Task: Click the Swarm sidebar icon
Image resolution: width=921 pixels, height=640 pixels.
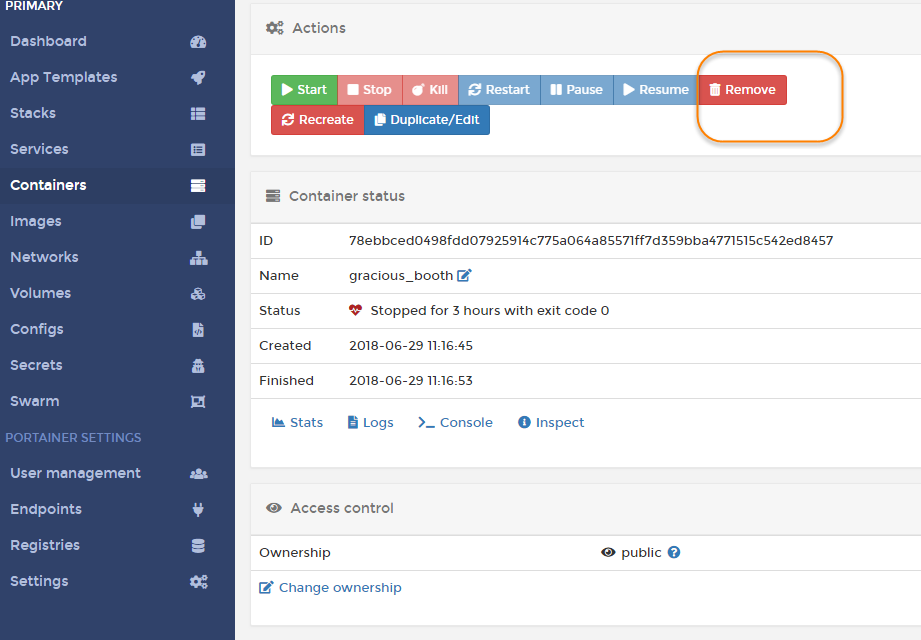Action: click(x=198, y=401)
